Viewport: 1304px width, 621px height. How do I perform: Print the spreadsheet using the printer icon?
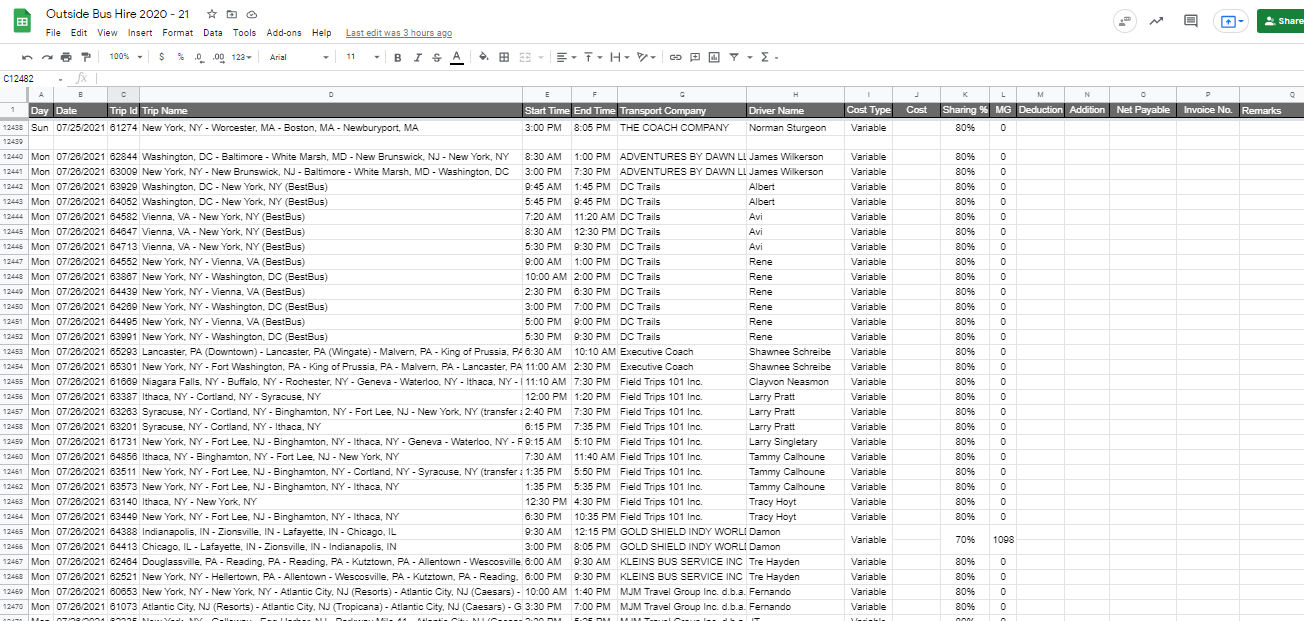(66, 57)
